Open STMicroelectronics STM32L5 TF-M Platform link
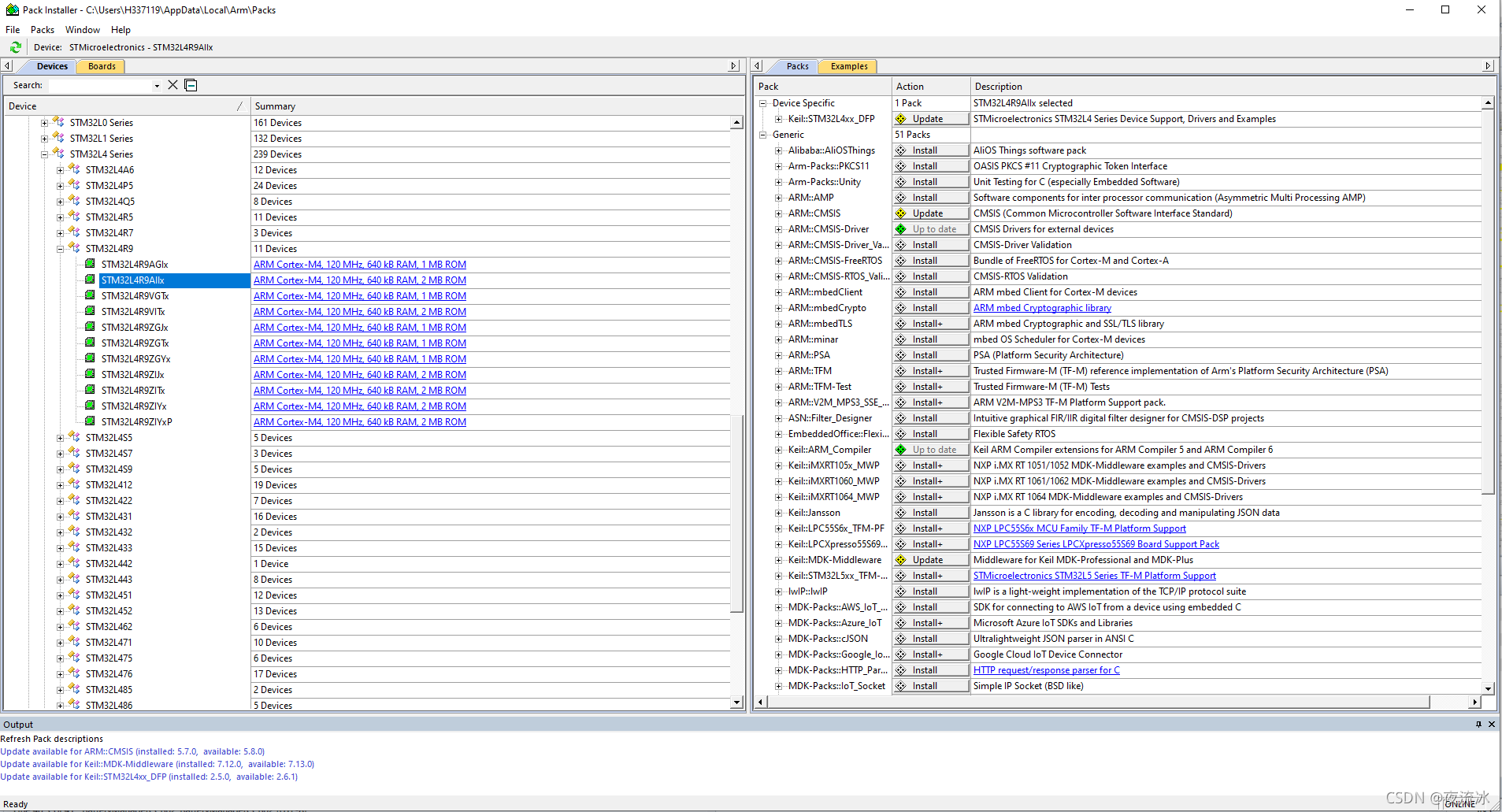The image size is (1502, 812). click(x=1094, y=576)
